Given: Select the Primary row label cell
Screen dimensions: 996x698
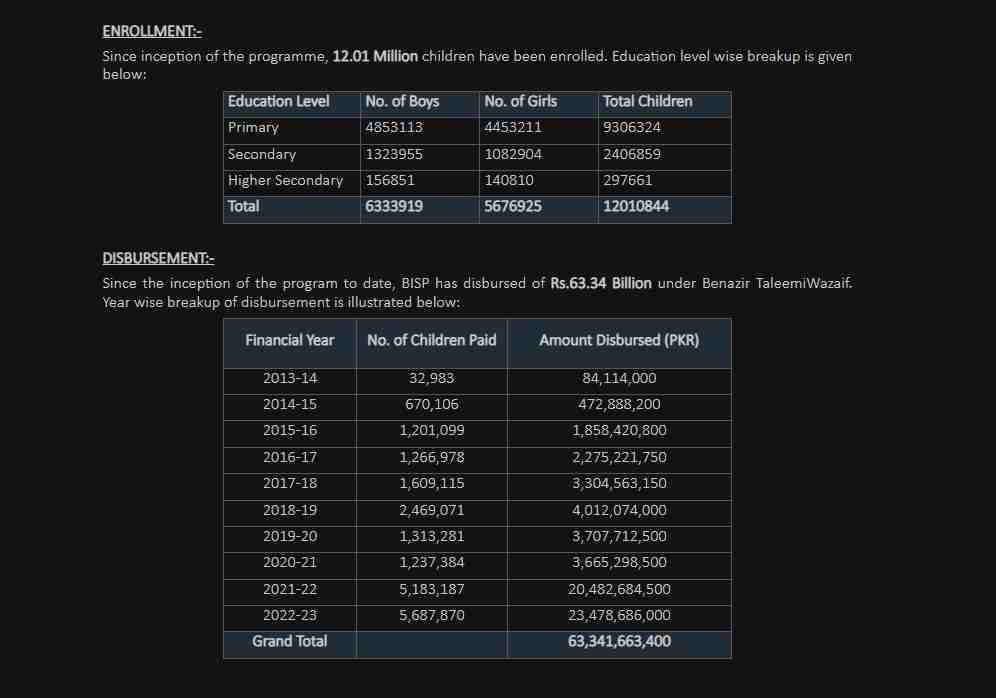Looking at the screenshot, I should [x=253, y=128].
